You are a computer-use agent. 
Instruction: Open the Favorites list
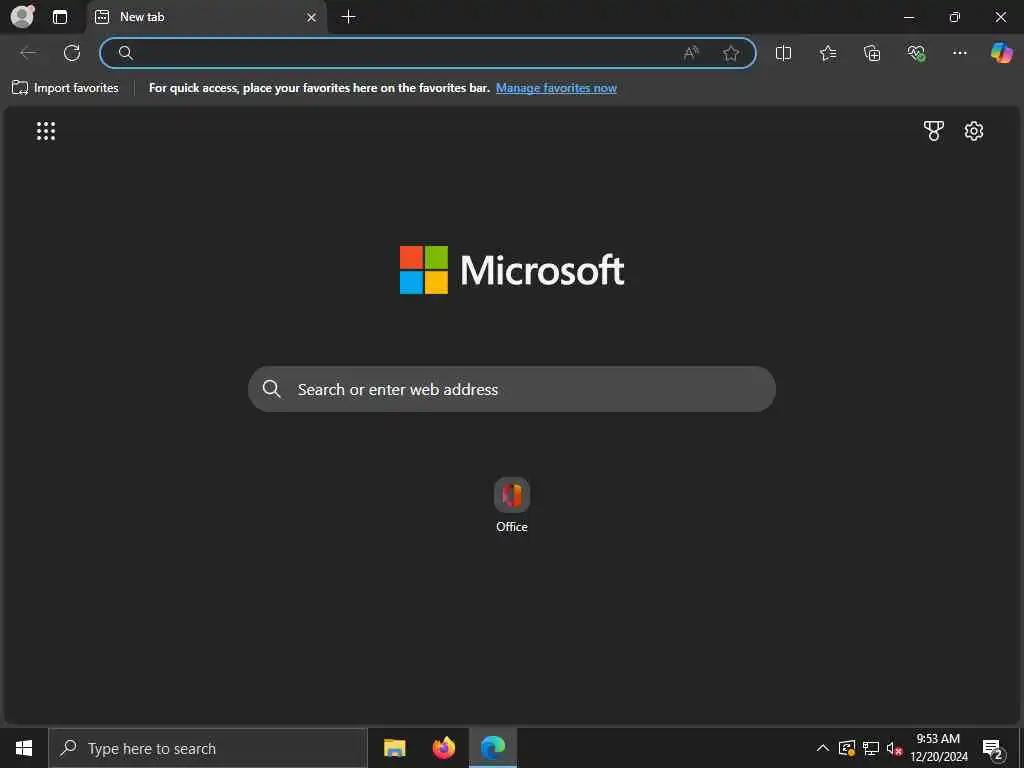click(x=827, y=53)
